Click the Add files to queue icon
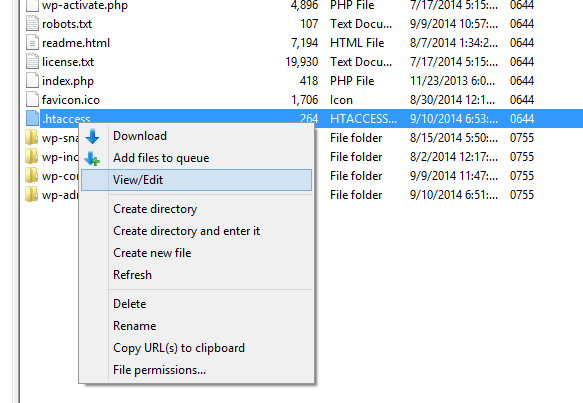 pos(92,159)
